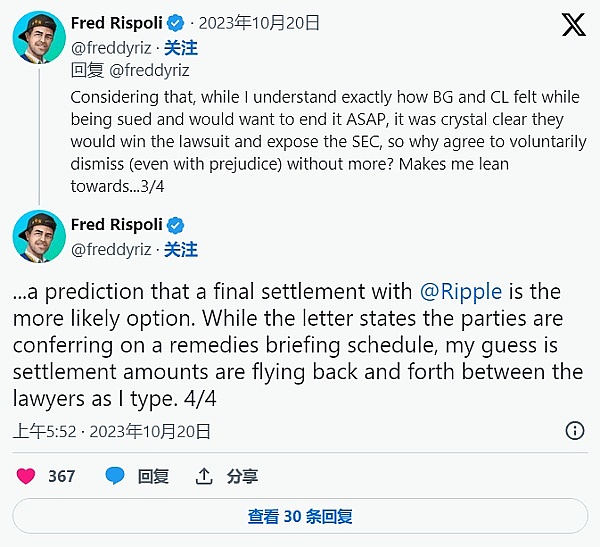Click the share arrow icon
The height and width of the screenshot is (547, 600).
[205, 476]
